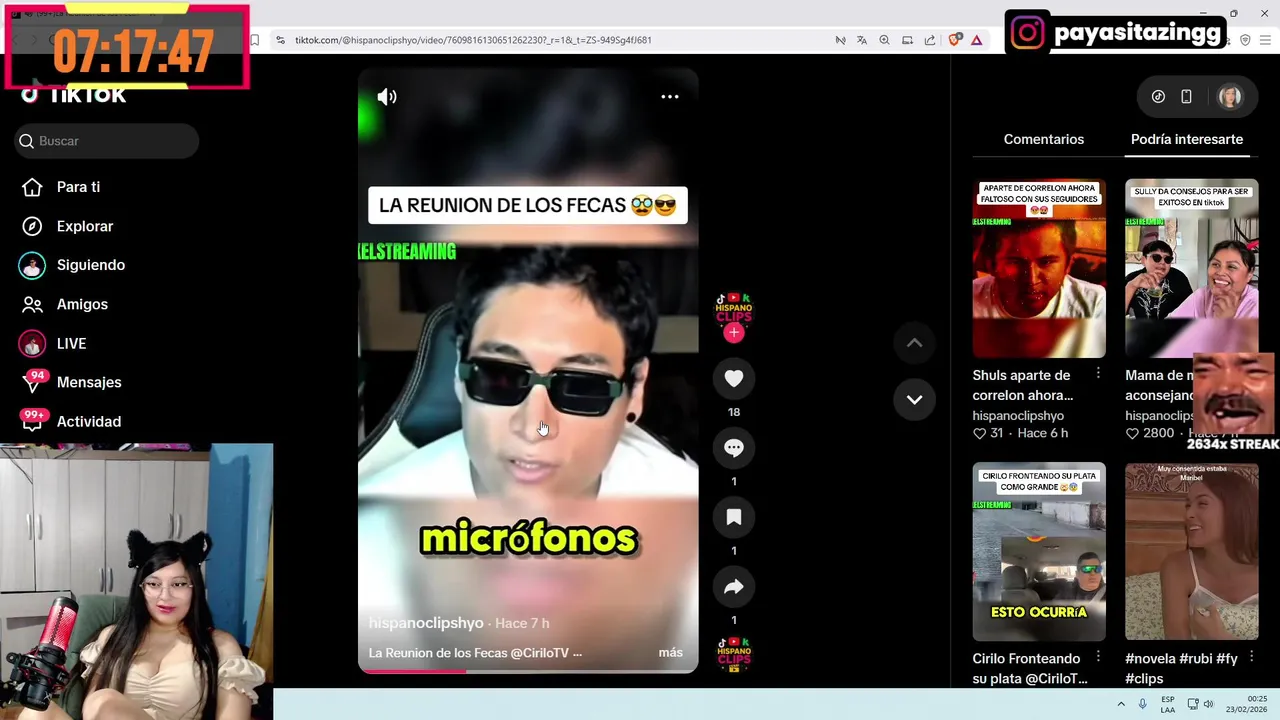Save the video with the bookmark icon
The height and width of the screenshot is (720, 1280).
(x=734, y=517)
